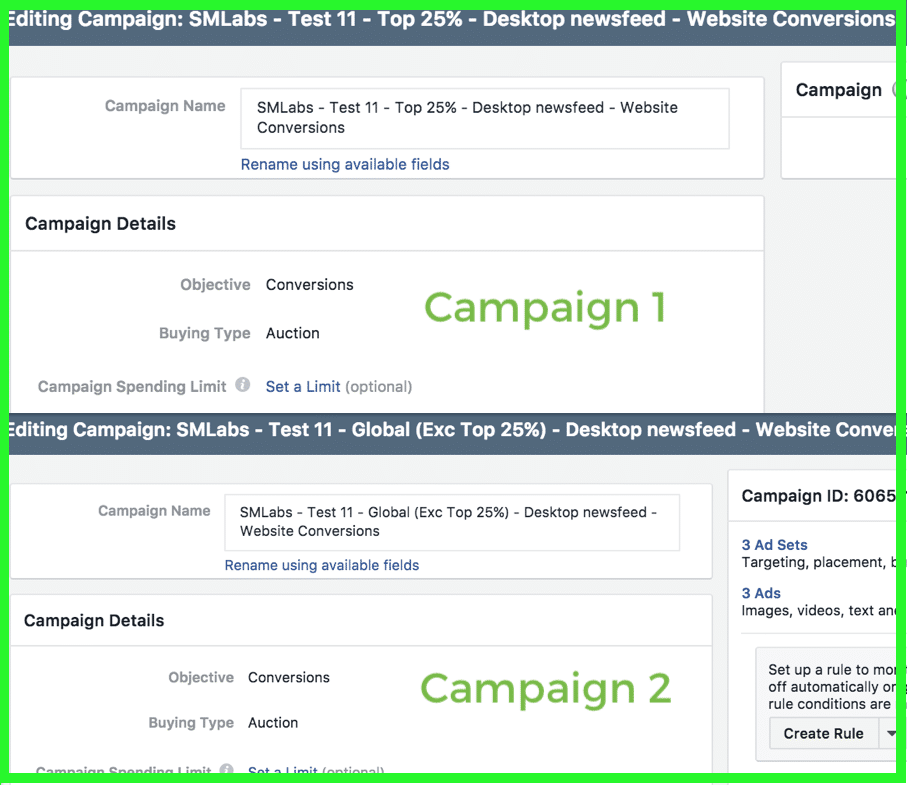The width and height of the screenshot is (907, 785).
Task: Click Spending Limit info icon in Campaign 1
Action: pos(242,385)
